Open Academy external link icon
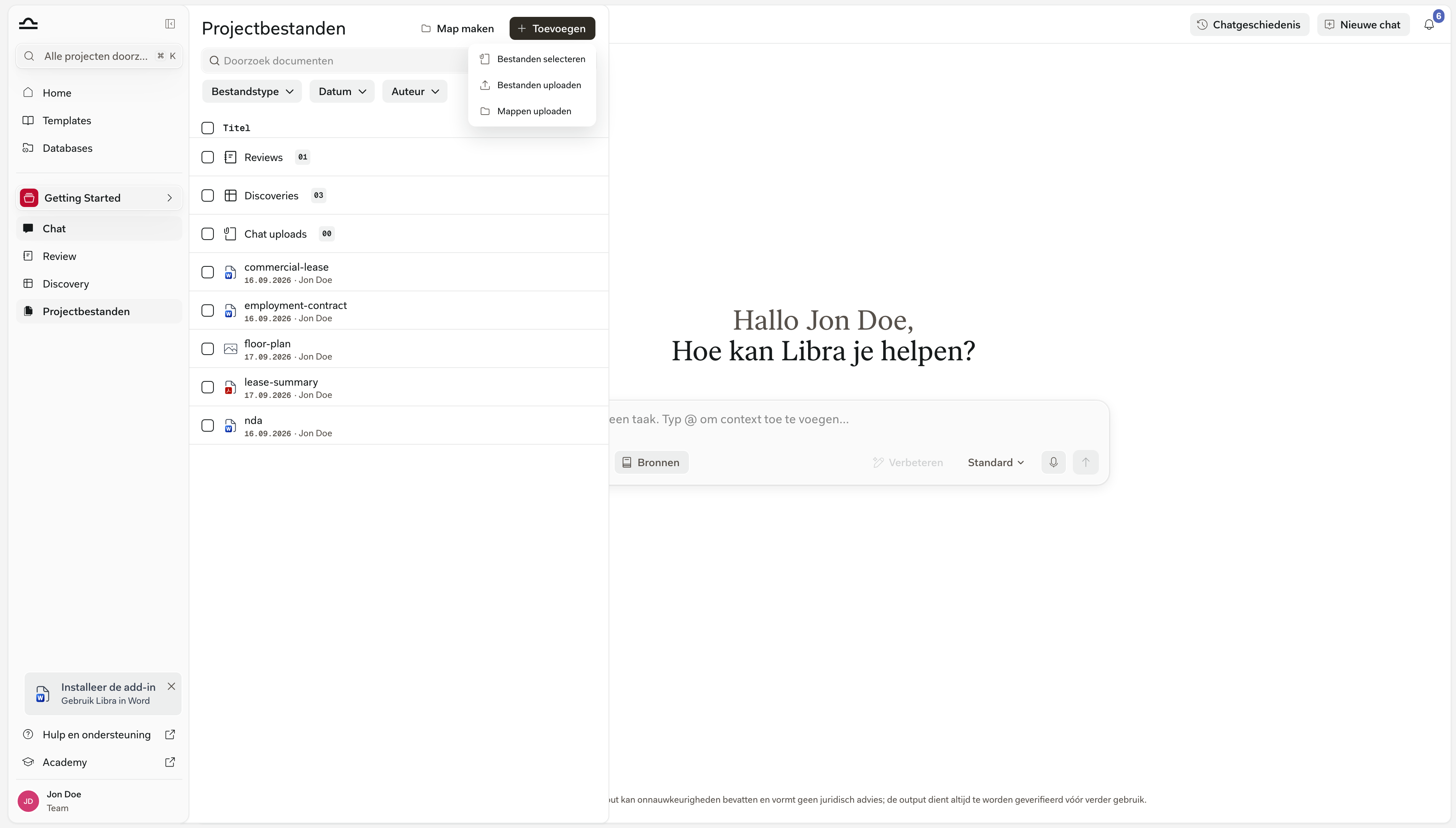Image resolution: width=1456 pixels, height=828 pixels. pos(170,762)
